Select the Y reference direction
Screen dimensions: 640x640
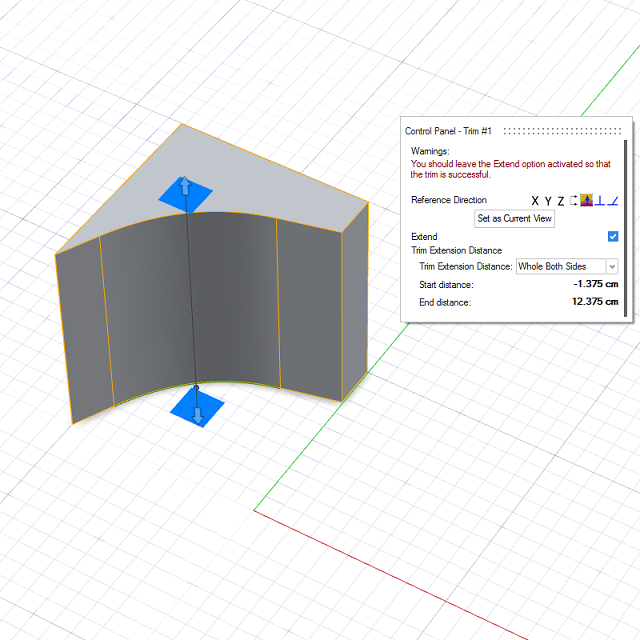tap(548, 201)
